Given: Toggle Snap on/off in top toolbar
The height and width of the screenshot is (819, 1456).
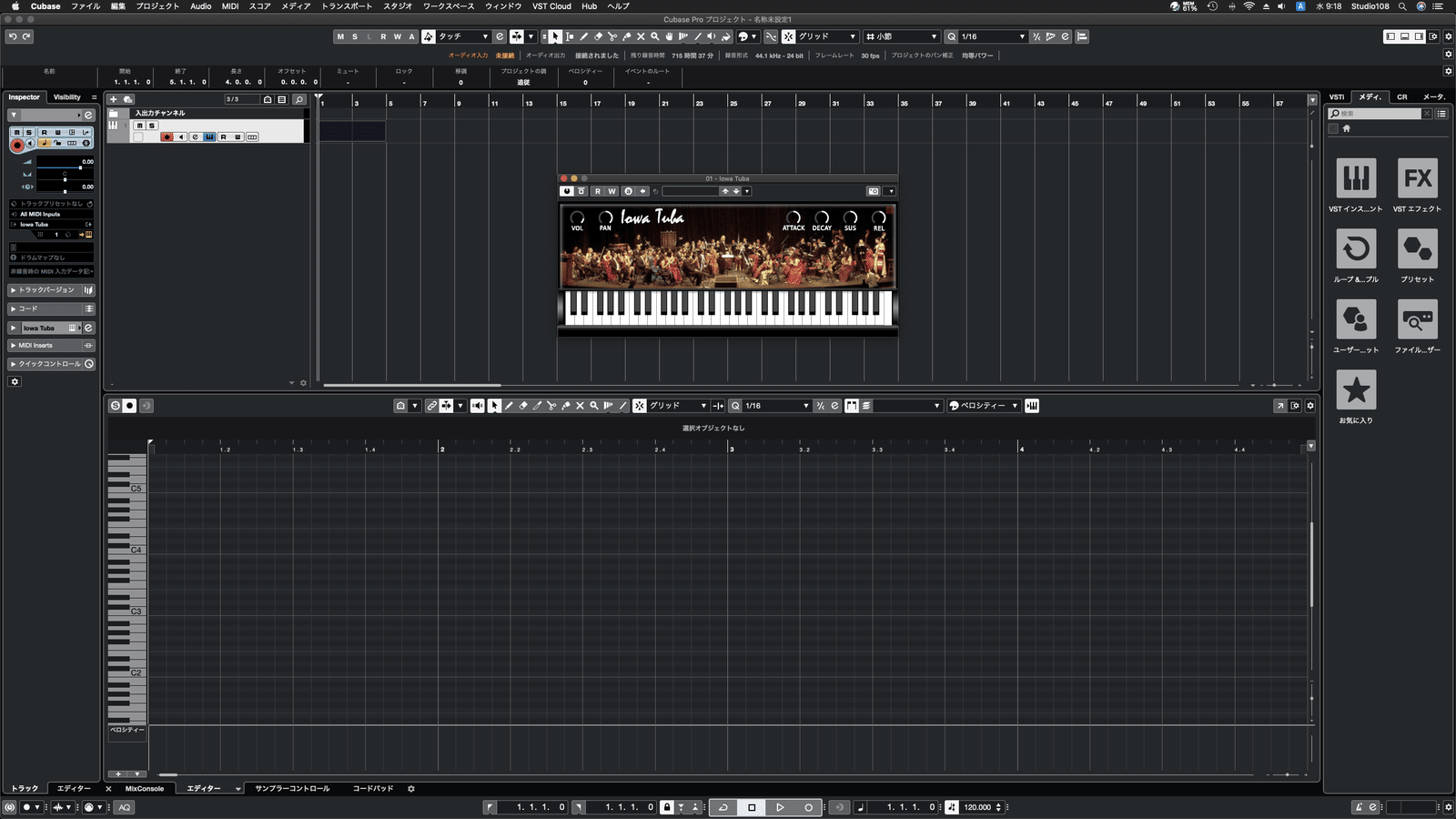Looking at the screenshot, I should click(788, 36).
